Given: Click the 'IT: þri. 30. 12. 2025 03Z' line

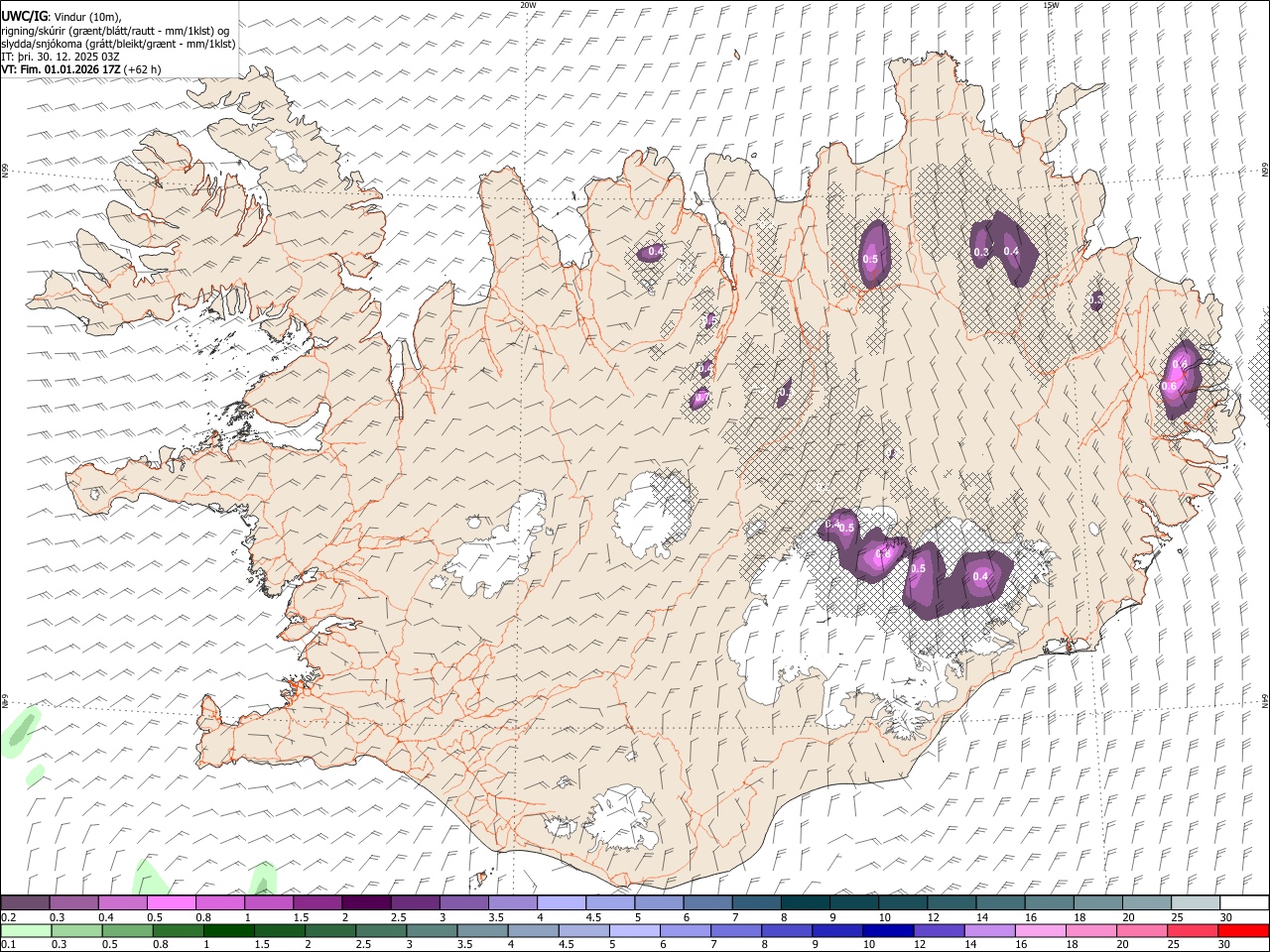Looking at the screenshot, I should click(x=61, y=57).
